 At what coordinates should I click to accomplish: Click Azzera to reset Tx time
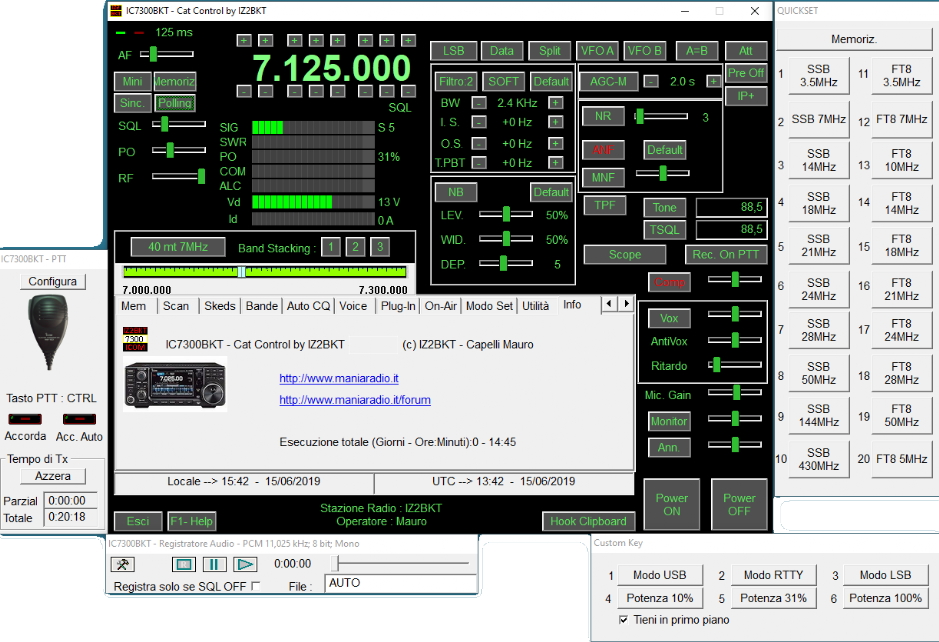[53, 476]
